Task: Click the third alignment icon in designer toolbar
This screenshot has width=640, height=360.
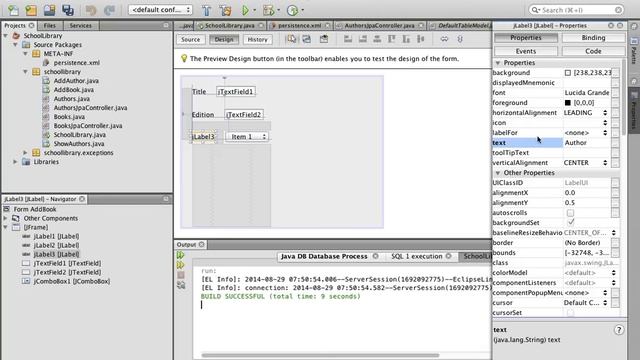Action: (377, 39)
